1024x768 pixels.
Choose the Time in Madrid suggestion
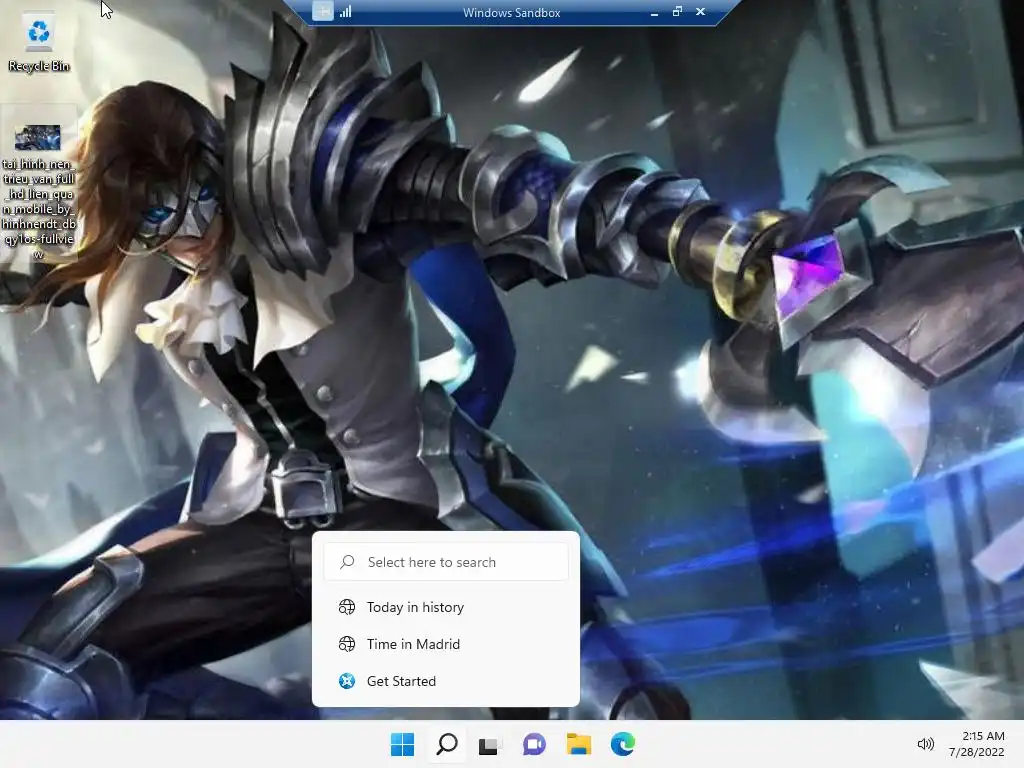(x=446, y=644)
